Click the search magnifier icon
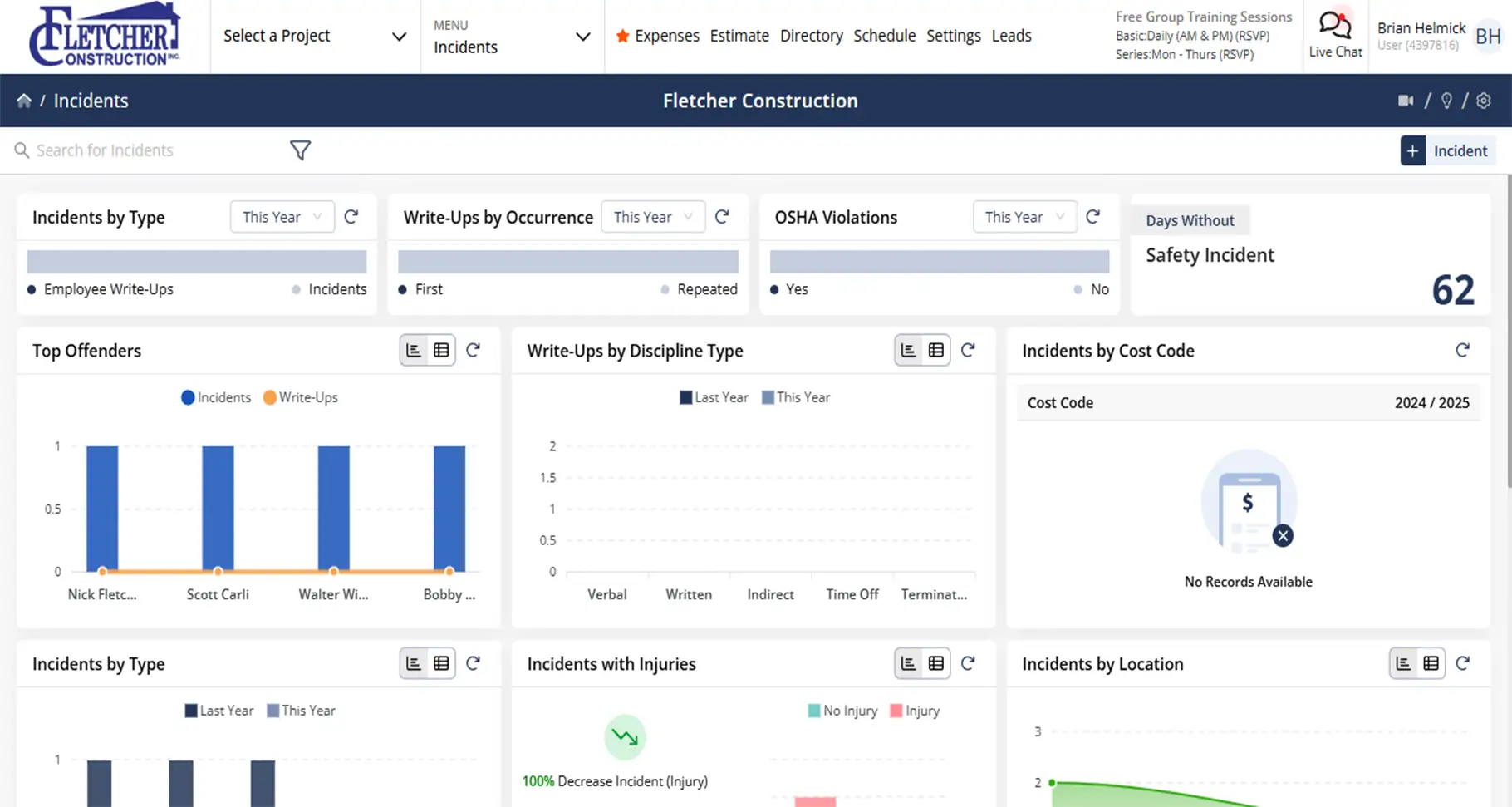The height and width of the screenshot is (807, 1512). click(22, 150)
